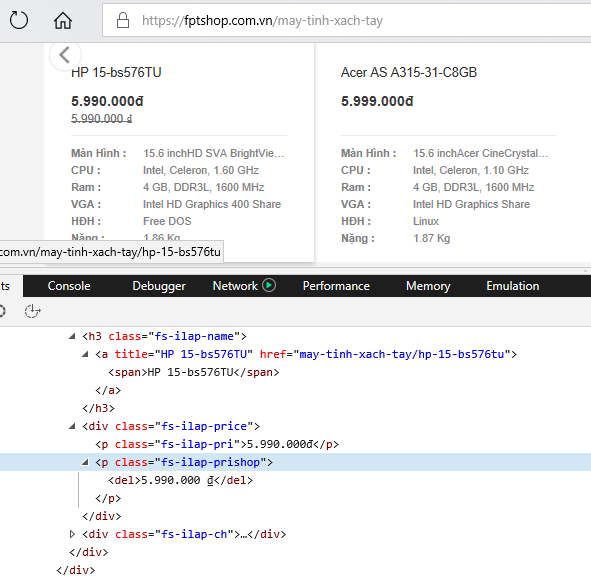Collapse the h3 fs-ilap-name node
591x579 pixels.
(72, 336)
